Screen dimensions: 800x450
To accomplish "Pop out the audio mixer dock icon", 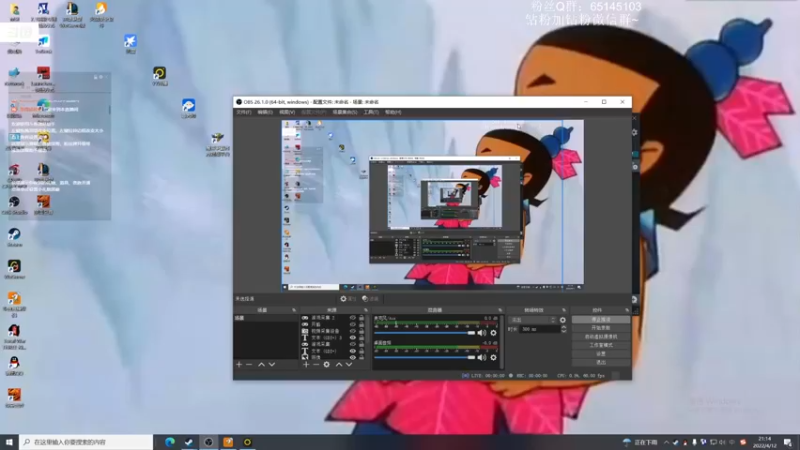I will pos(500,310).
